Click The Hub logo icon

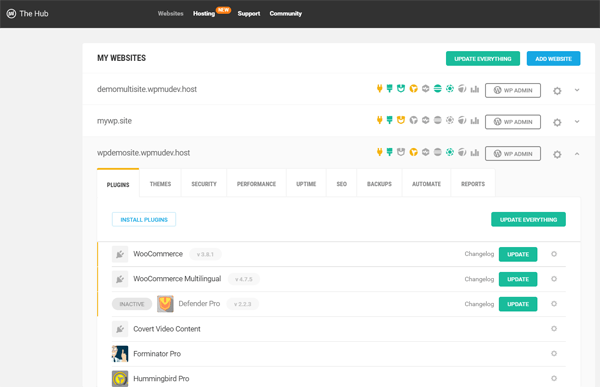[x=11, y=14]
